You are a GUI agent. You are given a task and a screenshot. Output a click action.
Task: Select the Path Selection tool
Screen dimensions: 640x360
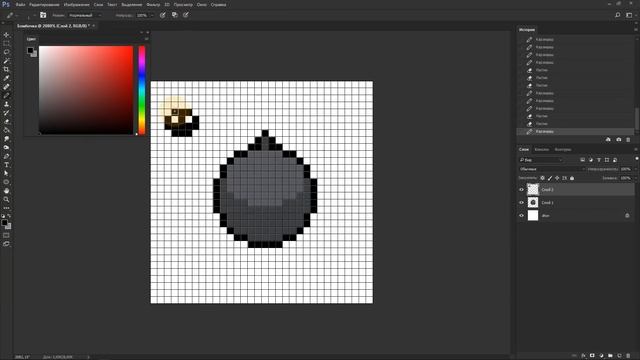point(6,173)
